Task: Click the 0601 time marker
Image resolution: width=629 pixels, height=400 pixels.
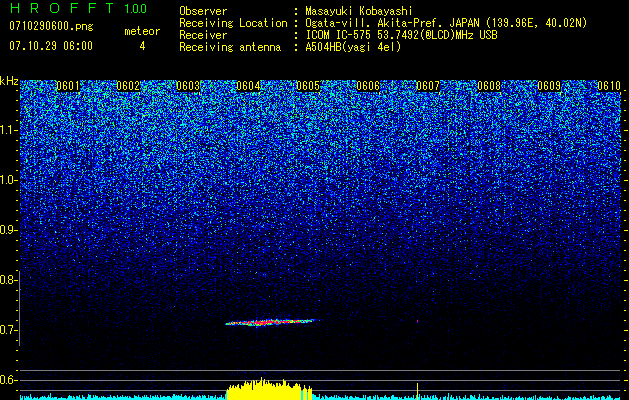Action: pos(68,86)
